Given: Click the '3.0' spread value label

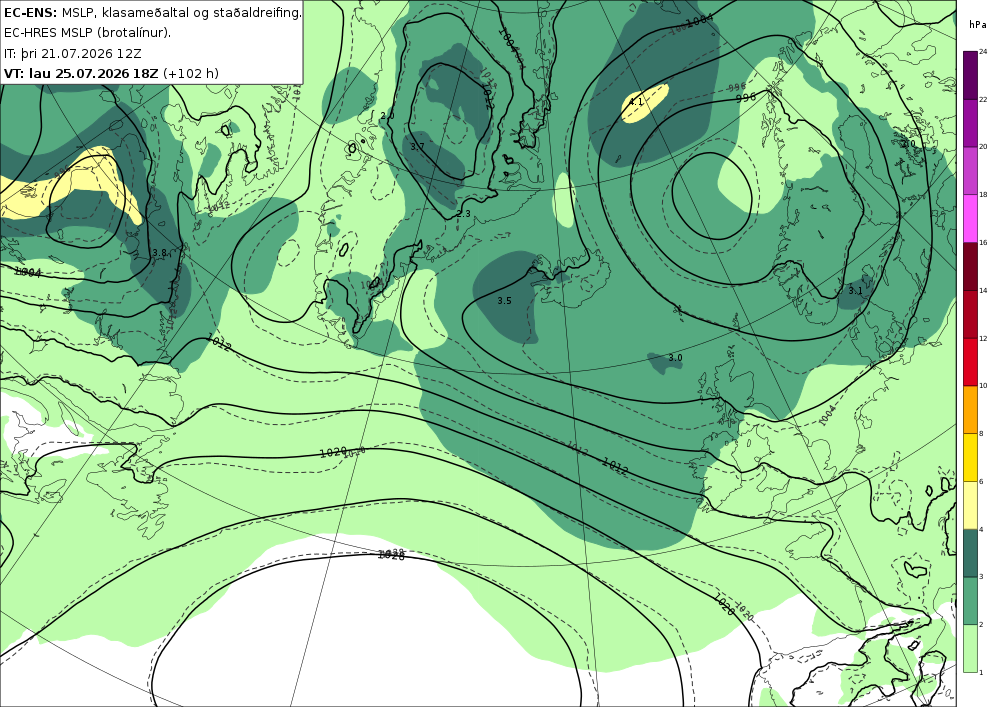Looking at the screenshot, I should tap(675, 358).
